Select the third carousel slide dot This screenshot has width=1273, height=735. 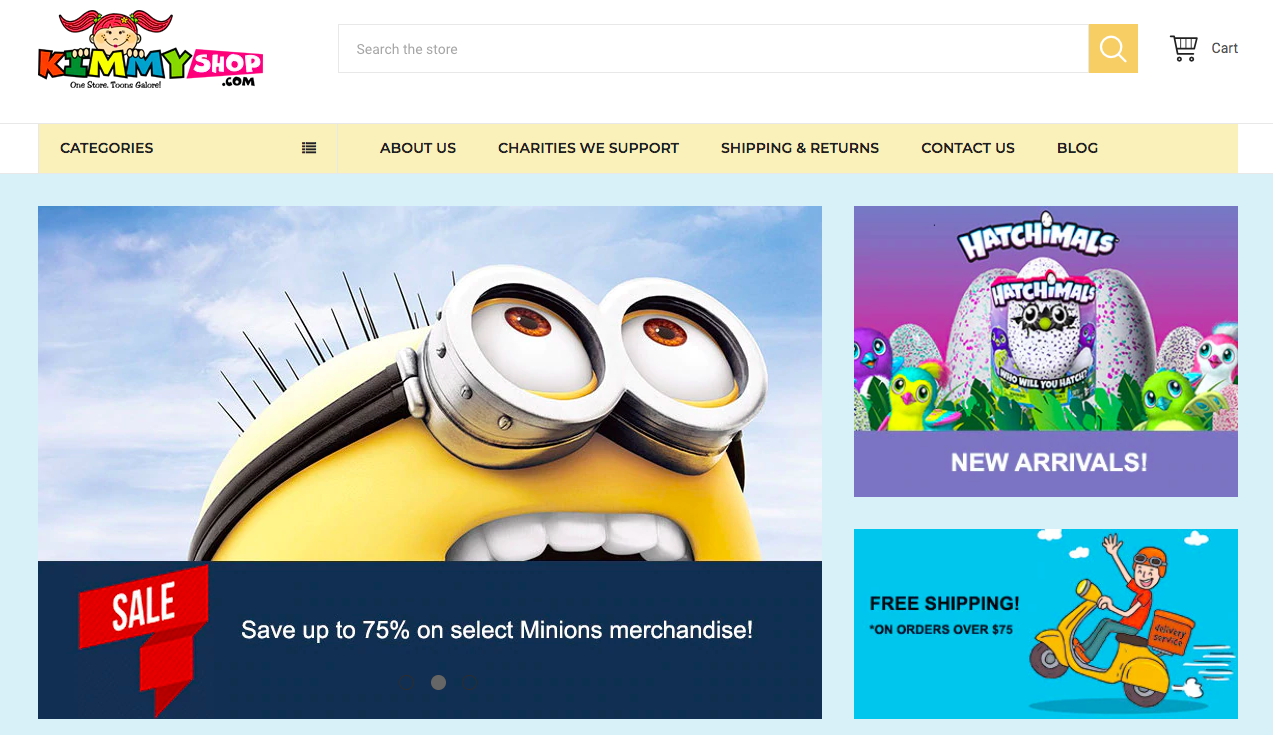pyautogui.click(x=470, y=683)
